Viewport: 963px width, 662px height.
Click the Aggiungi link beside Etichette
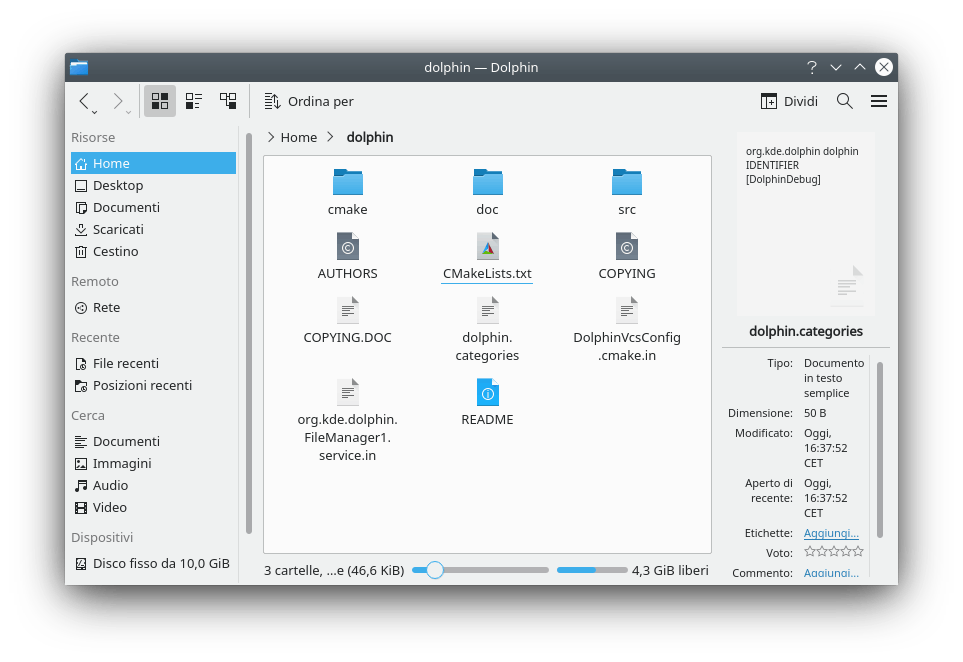[x=831, y=533]
